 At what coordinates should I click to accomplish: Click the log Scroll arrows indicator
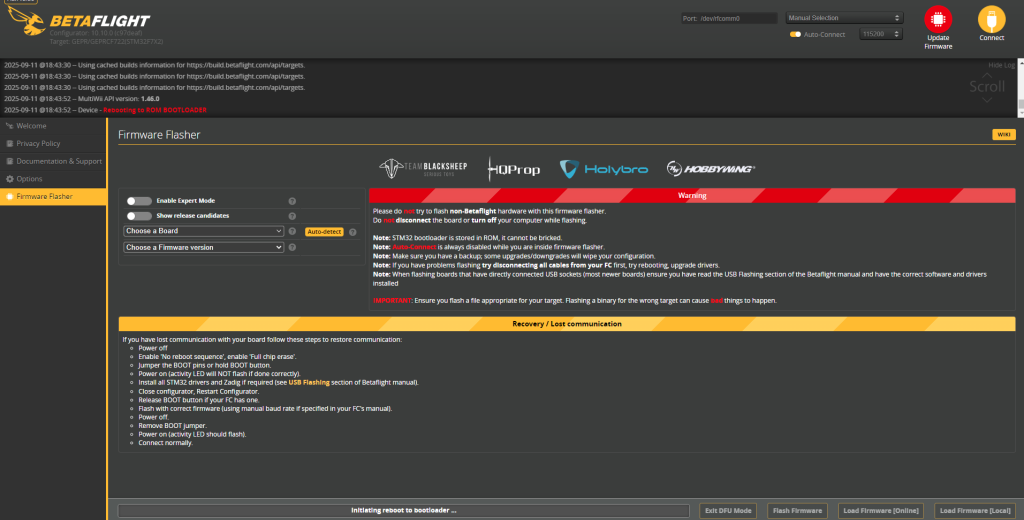point(987,87)
